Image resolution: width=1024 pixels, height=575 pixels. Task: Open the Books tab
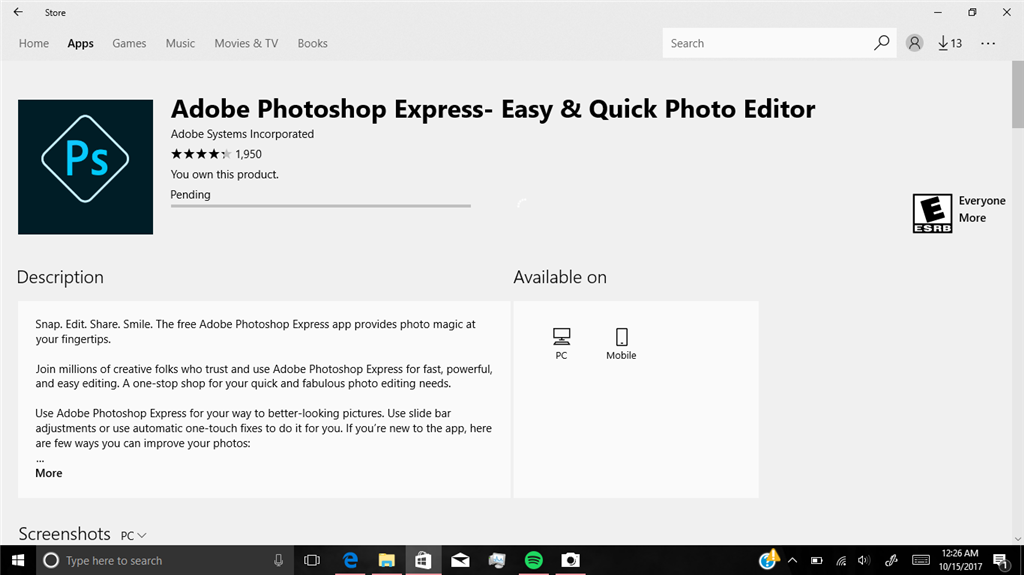312,43
